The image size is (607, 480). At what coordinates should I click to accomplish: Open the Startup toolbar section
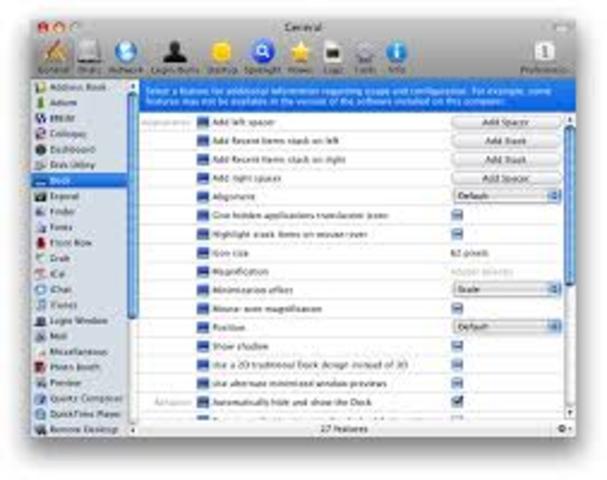(x=222, y=57)
